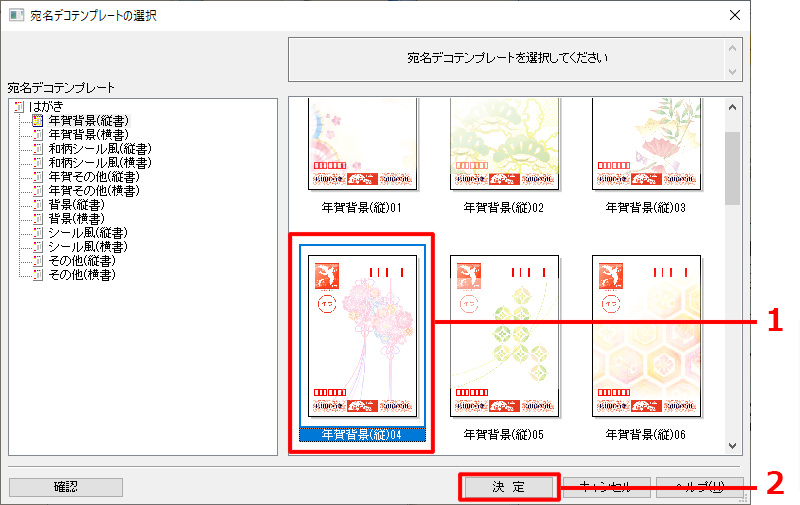The height and width of the screenshot is (505, 800).
Task: Open 年賀その他(縦書) category
Action: tap(93, 176)
